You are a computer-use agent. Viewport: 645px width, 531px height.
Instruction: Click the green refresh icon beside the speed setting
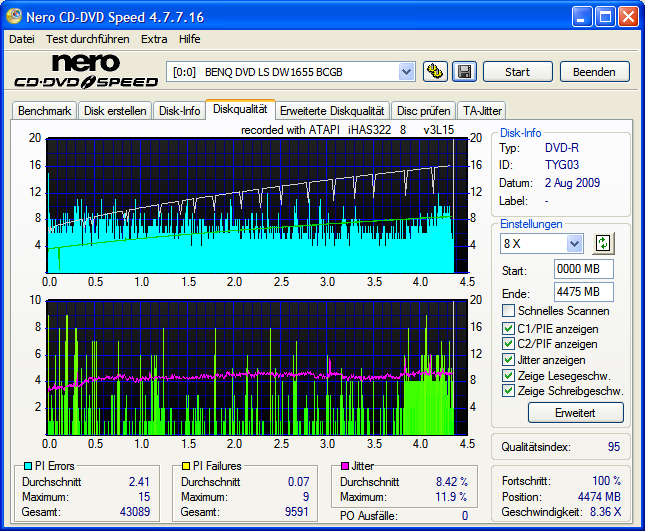(x=603, y=243)
